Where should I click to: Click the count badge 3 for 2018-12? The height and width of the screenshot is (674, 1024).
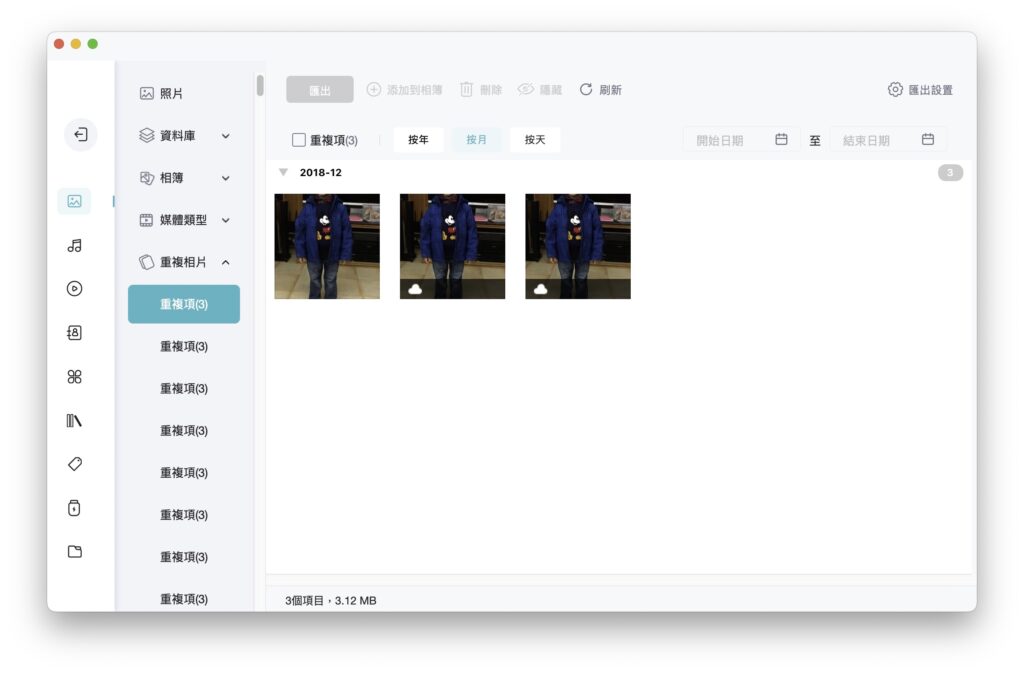tap(950, 172)
